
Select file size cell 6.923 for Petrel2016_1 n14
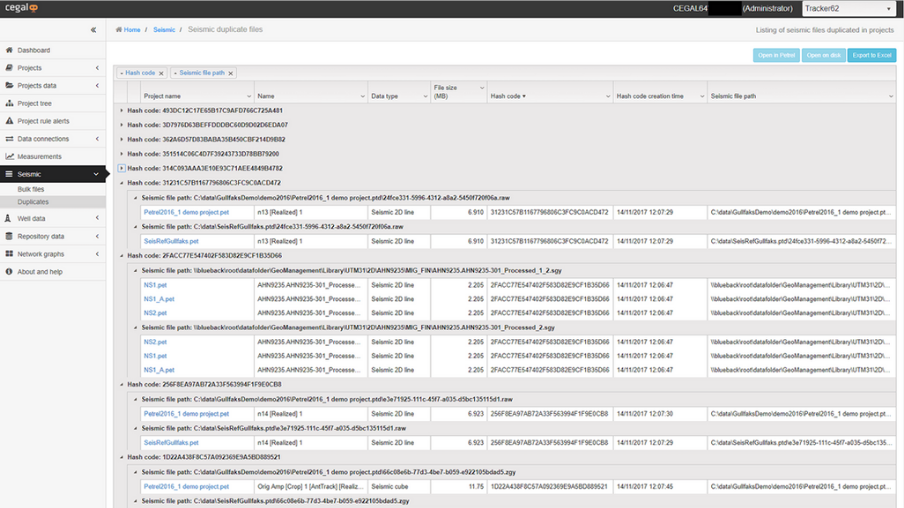[458, 414]
